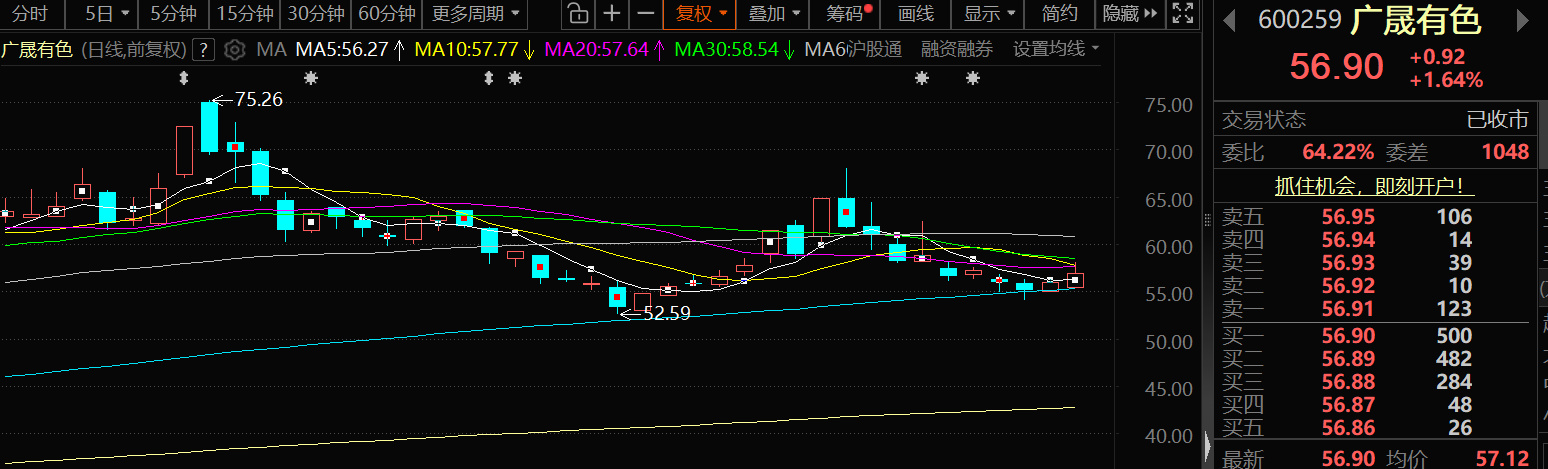Screen dimensions: 1548x469
Task: Open the MA indicator settings gear
Action: pos(235,50)
